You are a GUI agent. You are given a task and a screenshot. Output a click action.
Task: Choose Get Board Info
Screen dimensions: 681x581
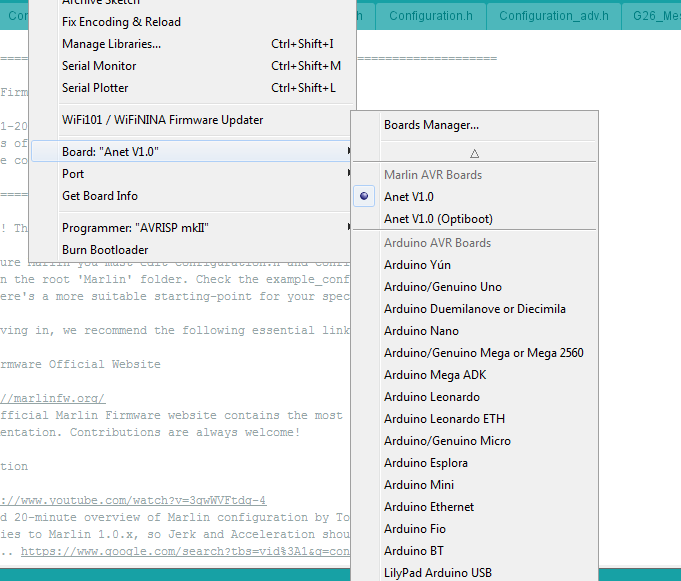point(191,196)
